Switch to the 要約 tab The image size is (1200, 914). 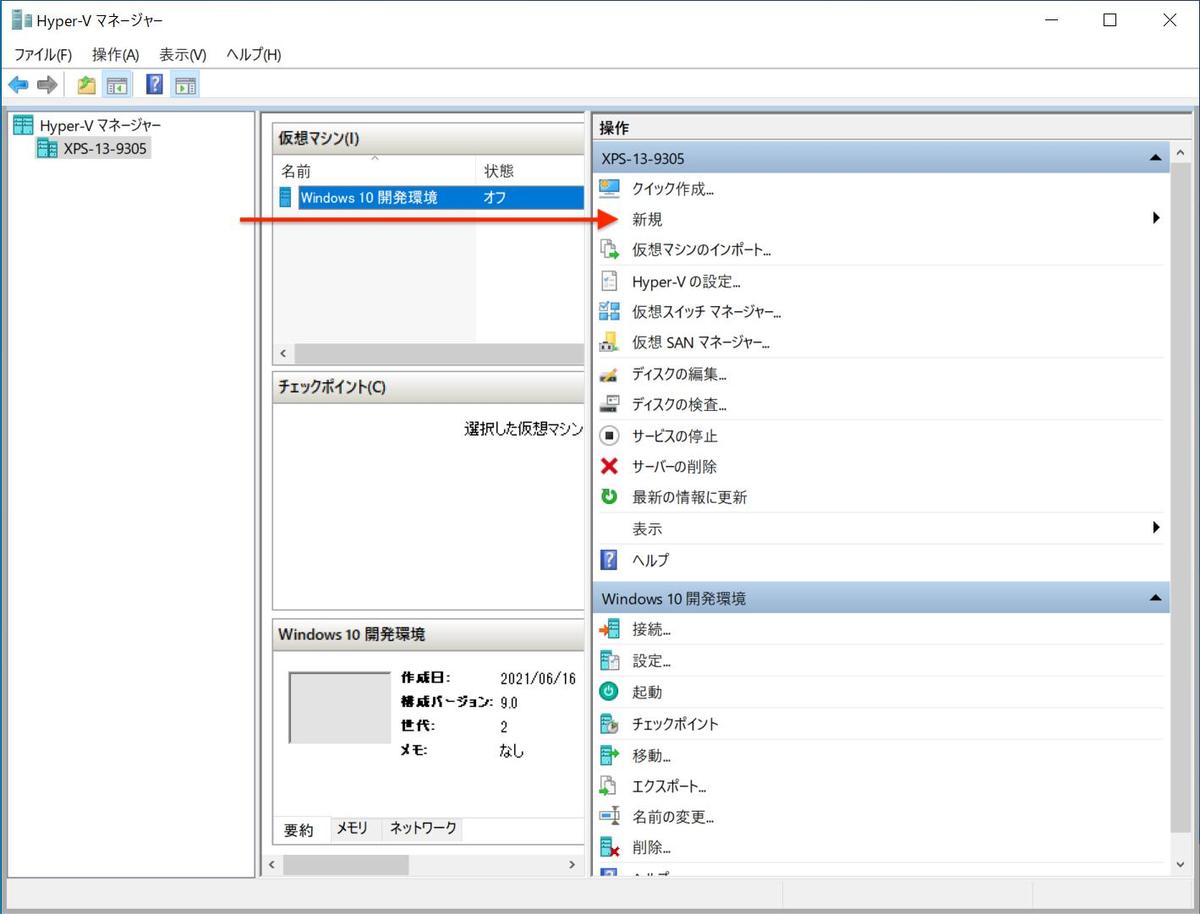pyautogui.click(x=299, y=830)
